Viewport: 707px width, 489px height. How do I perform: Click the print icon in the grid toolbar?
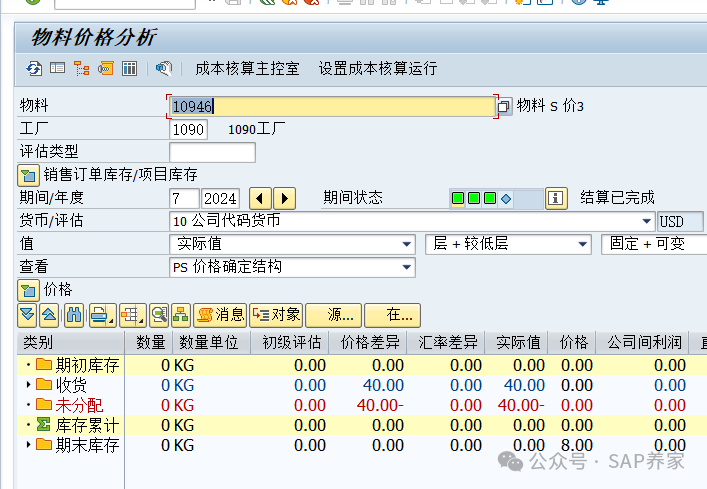(x=102, y=315)
